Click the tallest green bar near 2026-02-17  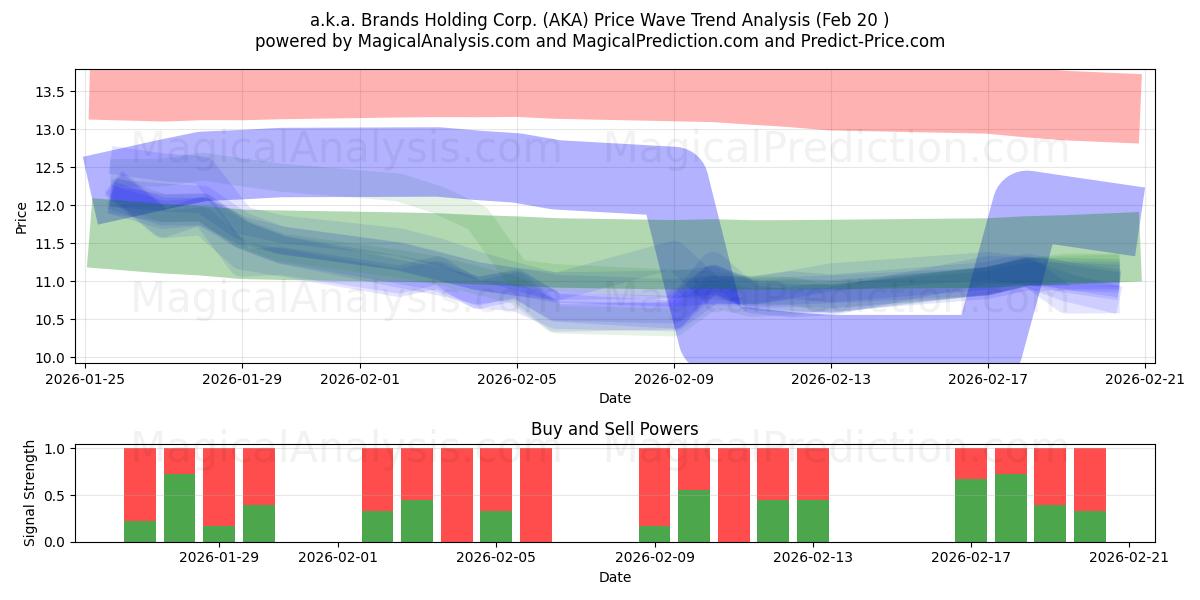(x=1011, y=508)
